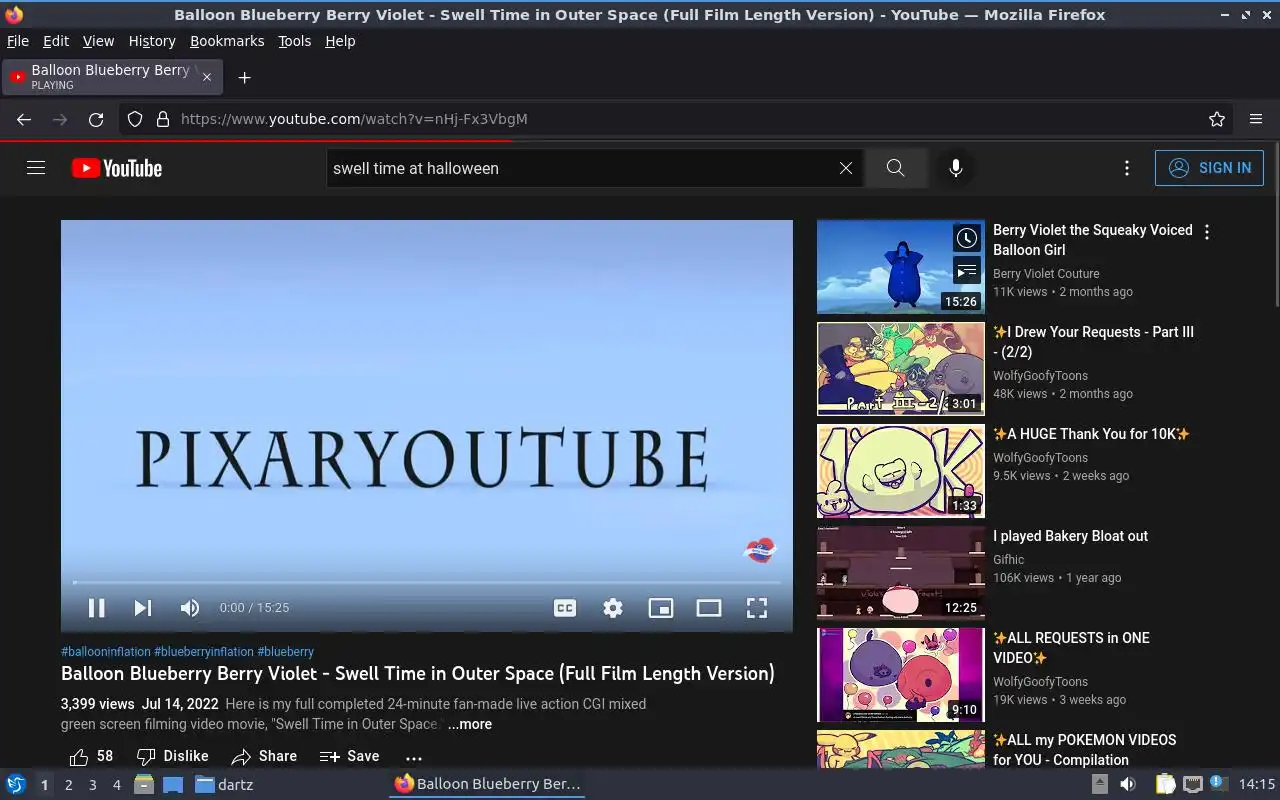
Task: Open 'ALL my POKEMON VIDEOS' title
Action: point(1084,750)
